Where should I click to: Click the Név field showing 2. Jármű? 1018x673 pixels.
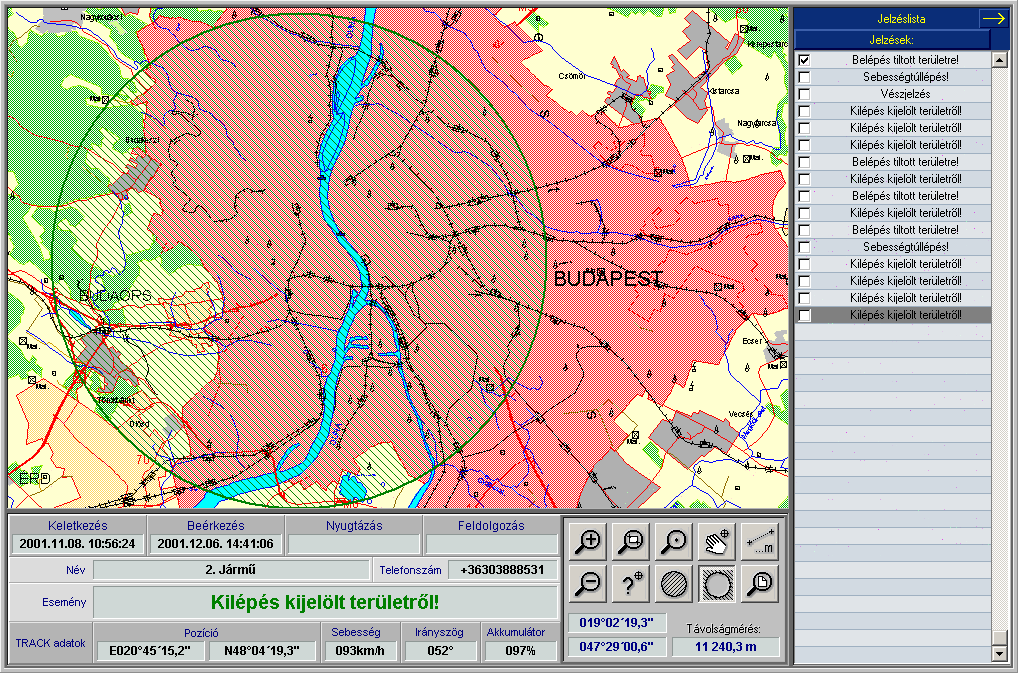231,570
